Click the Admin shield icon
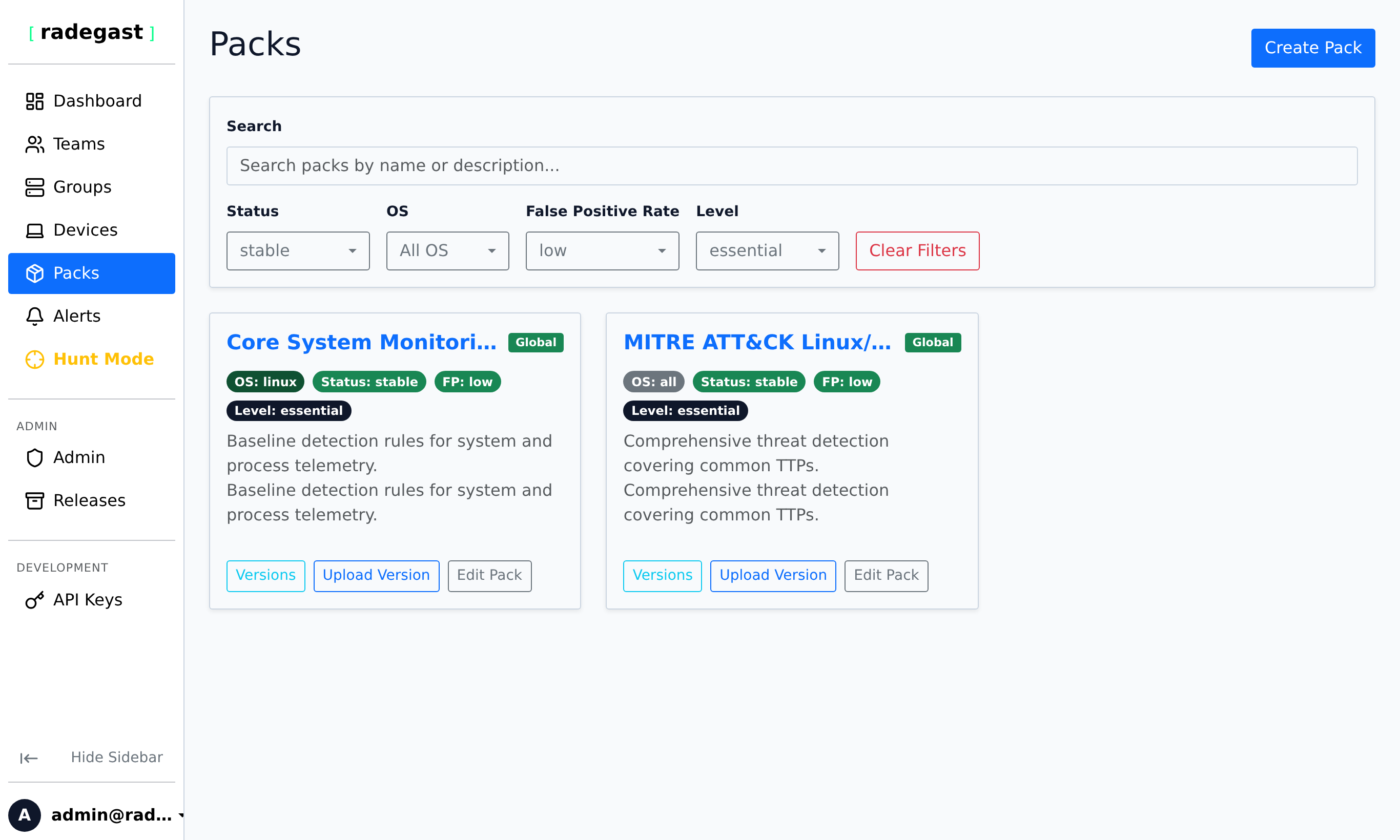The image size is (1400, 840). click(x=34, y=457)
